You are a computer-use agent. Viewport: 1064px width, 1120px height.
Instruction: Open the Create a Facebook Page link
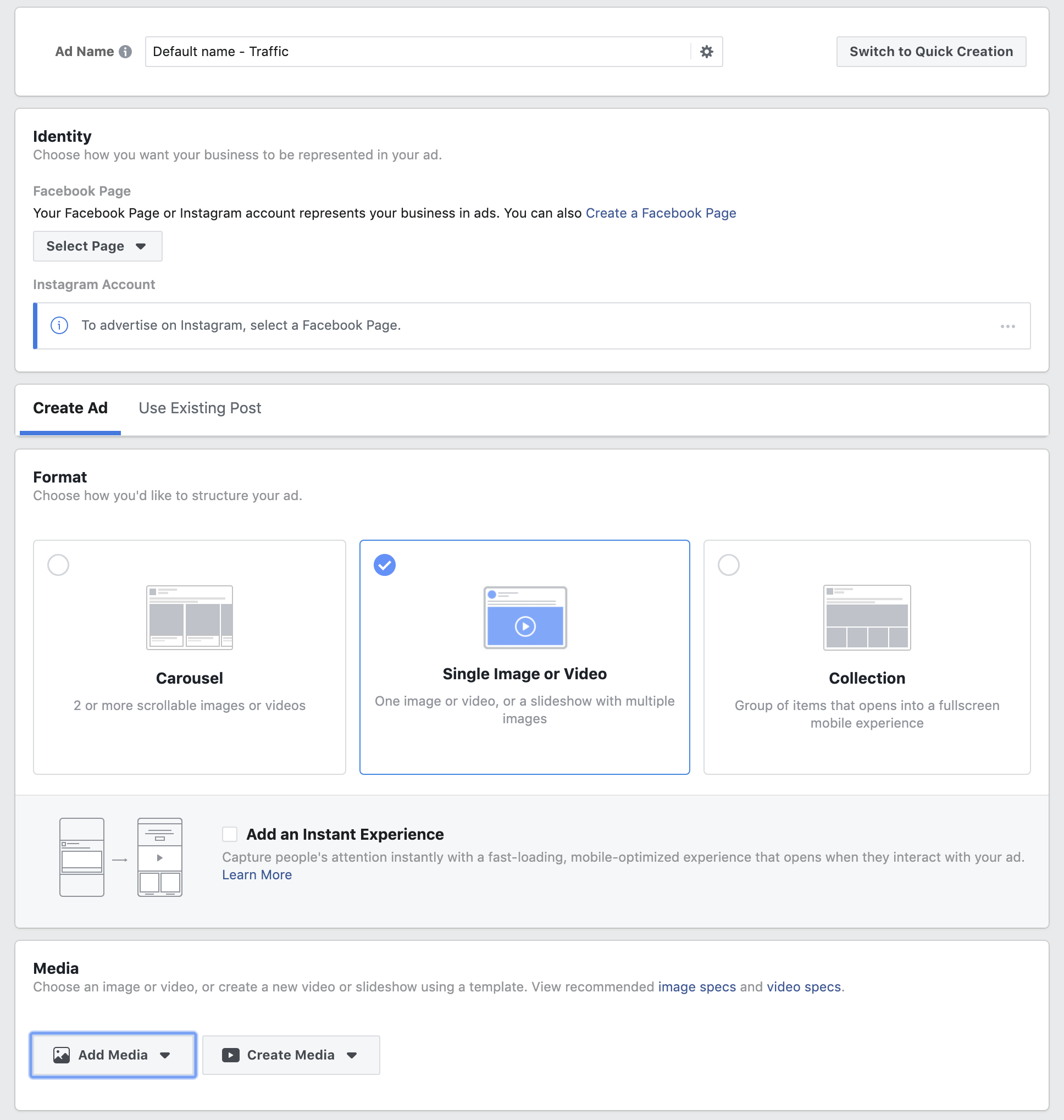pos(660,213)
